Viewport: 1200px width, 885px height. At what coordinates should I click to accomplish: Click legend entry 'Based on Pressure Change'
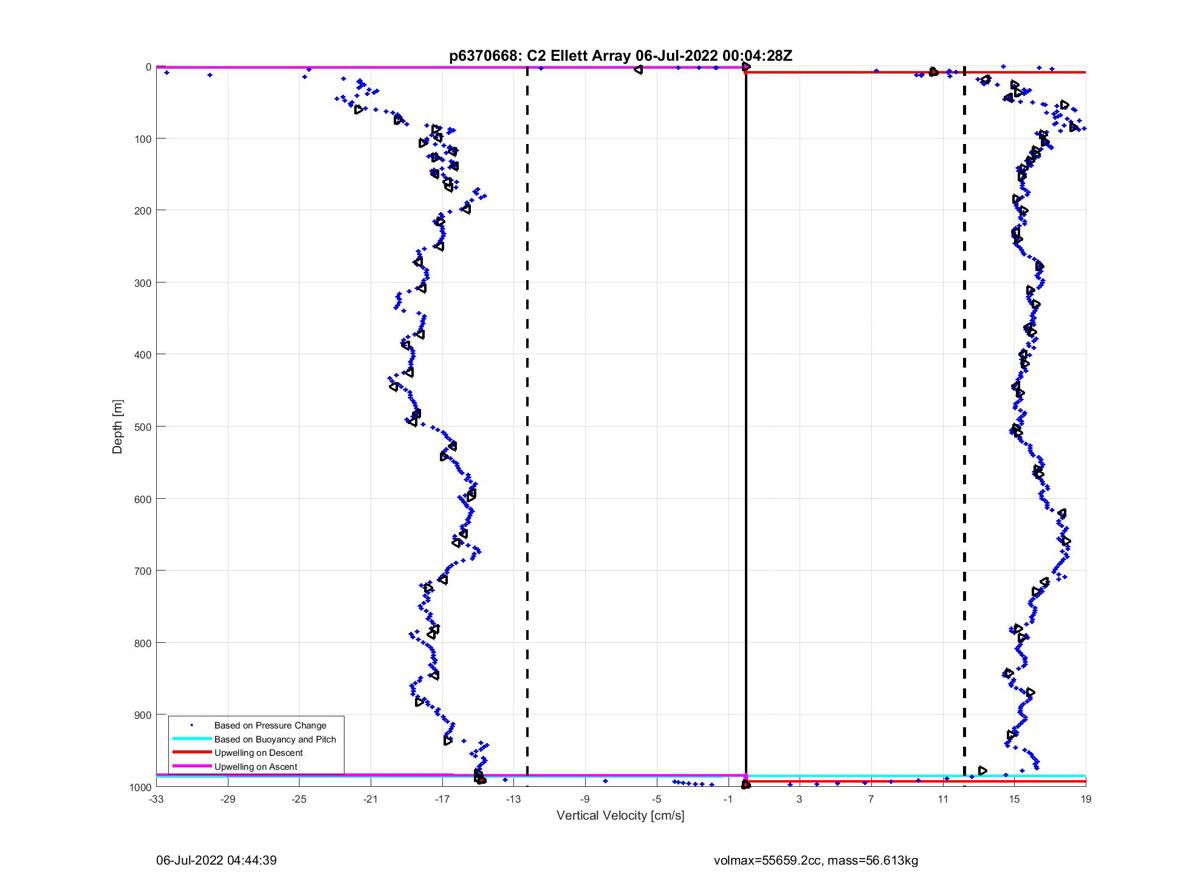[x=270, y=725]
